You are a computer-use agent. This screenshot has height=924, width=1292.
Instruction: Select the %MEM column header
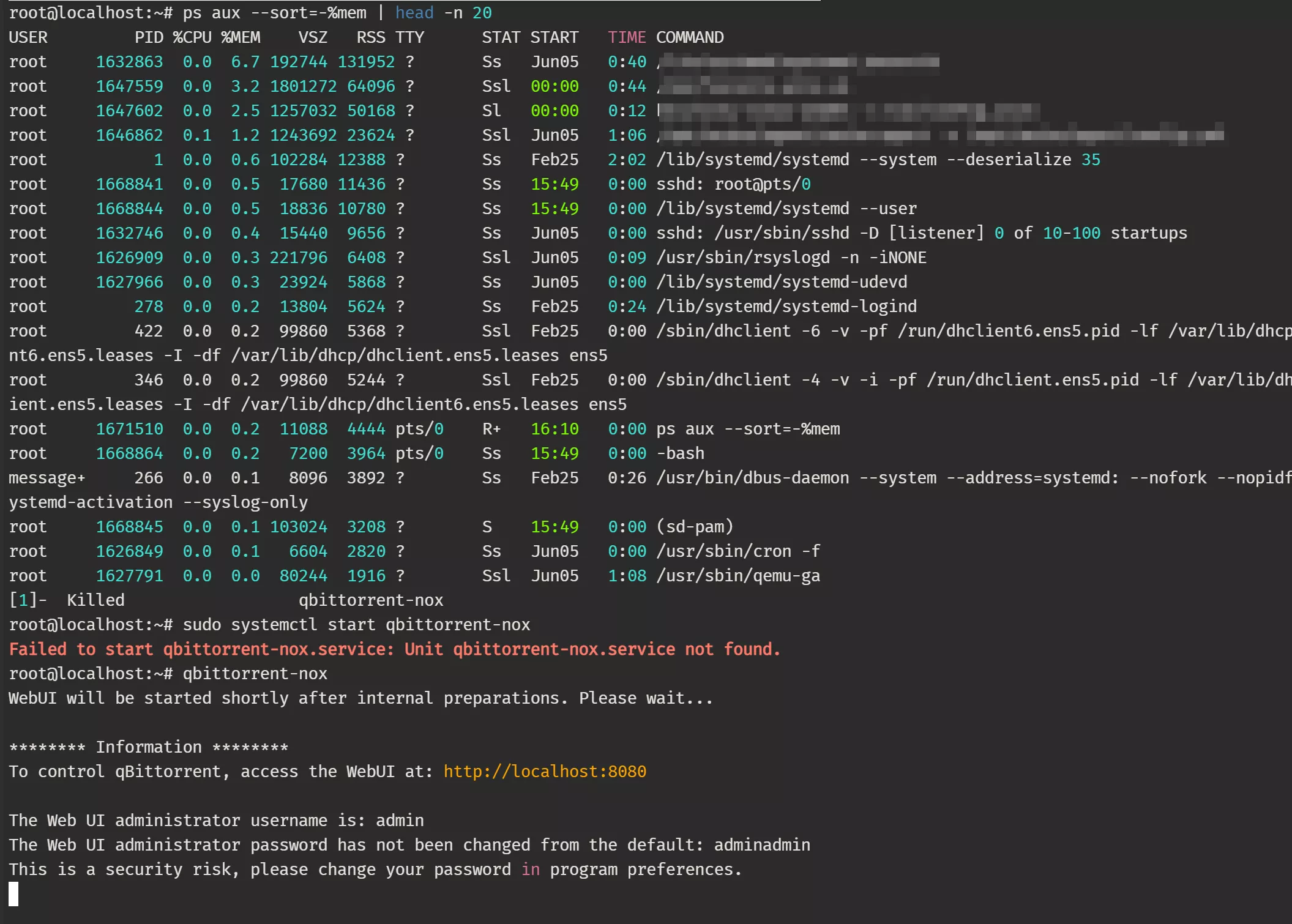pos(241,37)
